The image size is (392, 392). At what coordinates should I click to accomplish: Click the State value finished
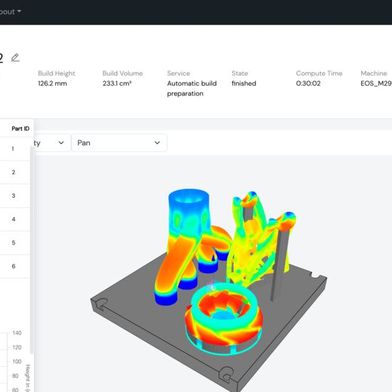244,83
